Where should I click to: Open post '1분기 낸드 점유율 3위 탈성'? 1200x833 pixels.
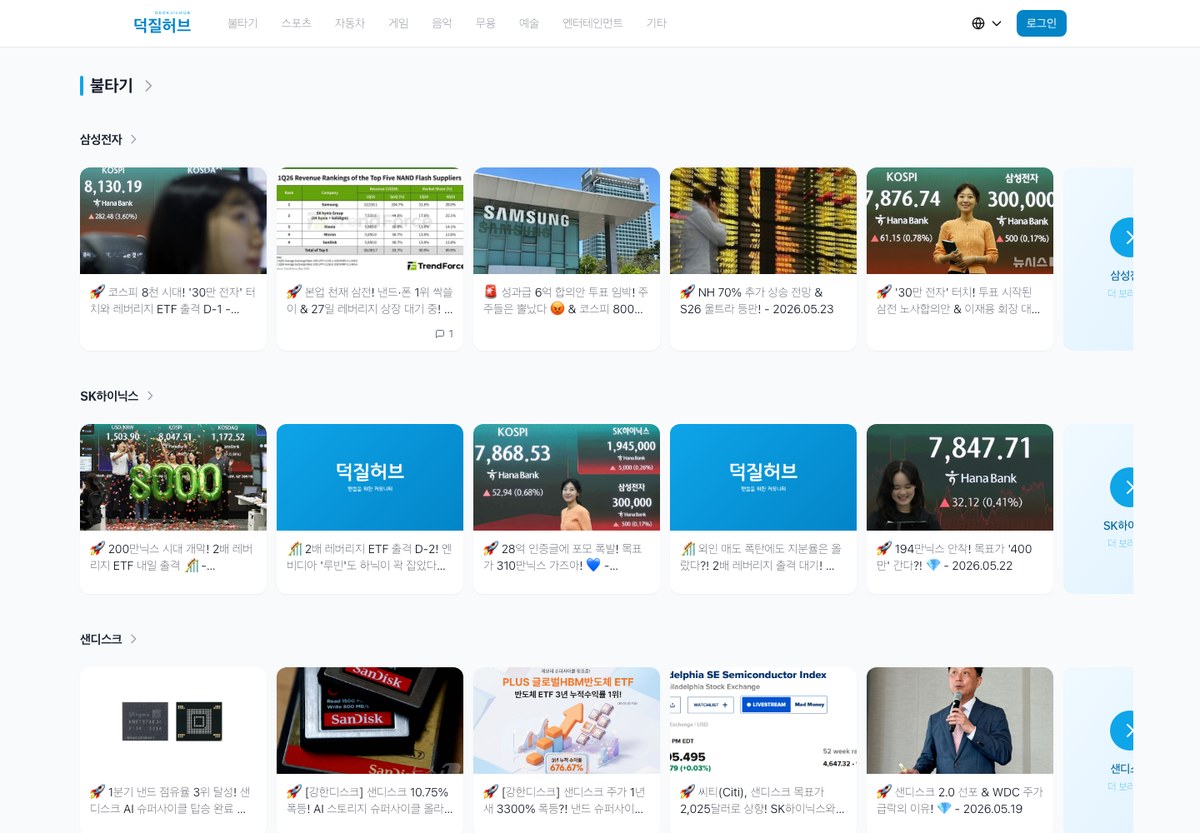(x=173, y=800)
